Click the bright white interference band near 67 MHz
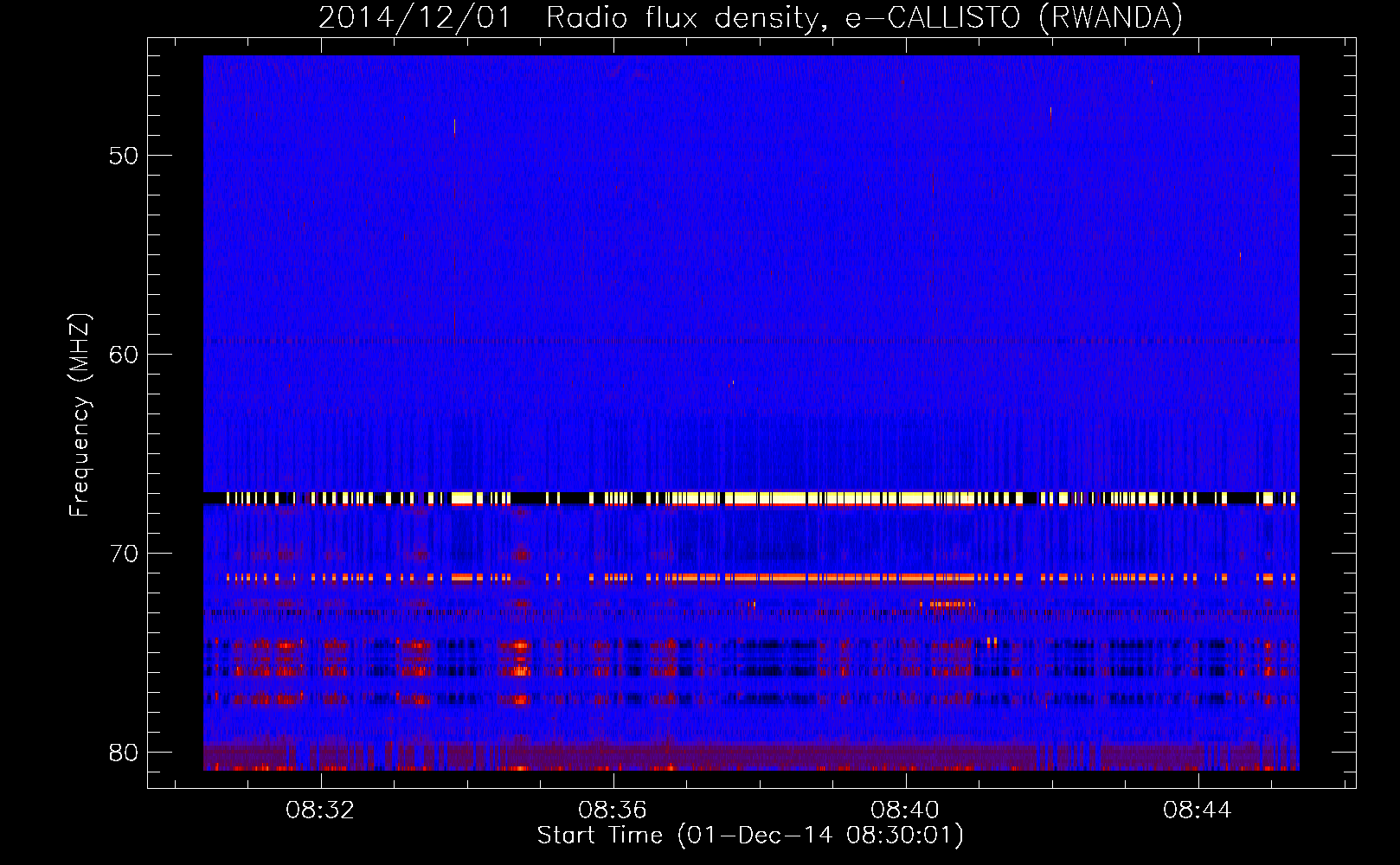1400x865 pixels. [x=751, y=498]
